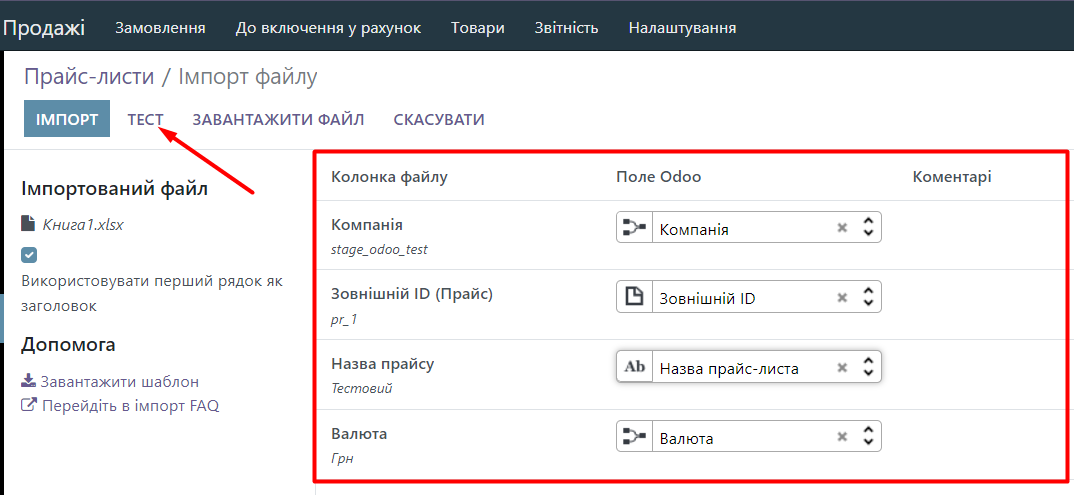Click the ІМПОРТ button
The height and width of the screenshot is (495, 1074).
point(67,120)
